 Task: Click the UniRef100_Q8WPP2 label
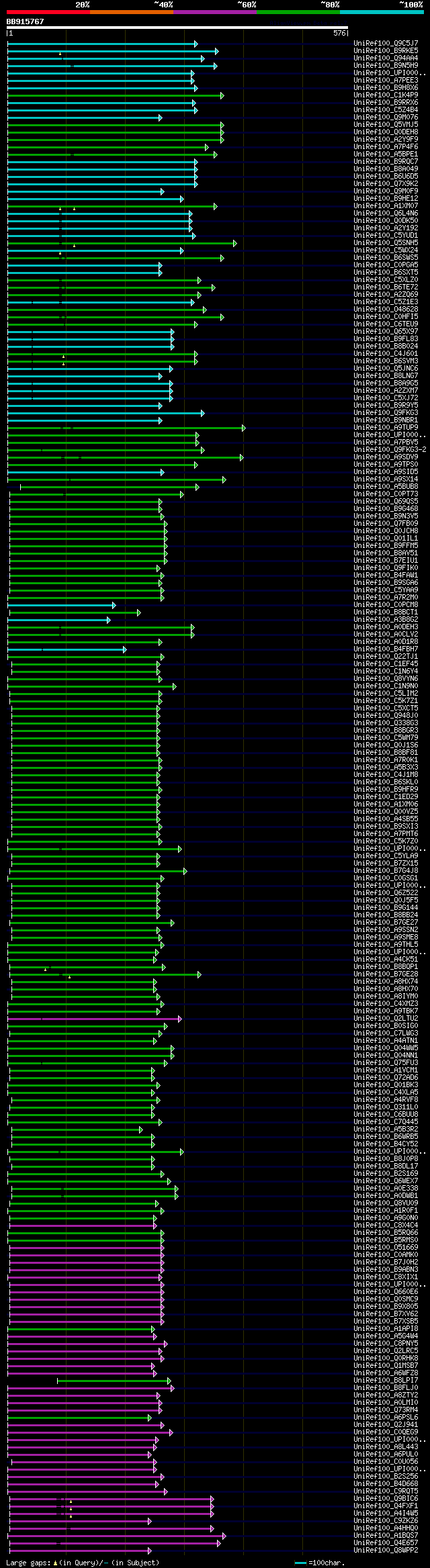click(x=386, y=1551)
